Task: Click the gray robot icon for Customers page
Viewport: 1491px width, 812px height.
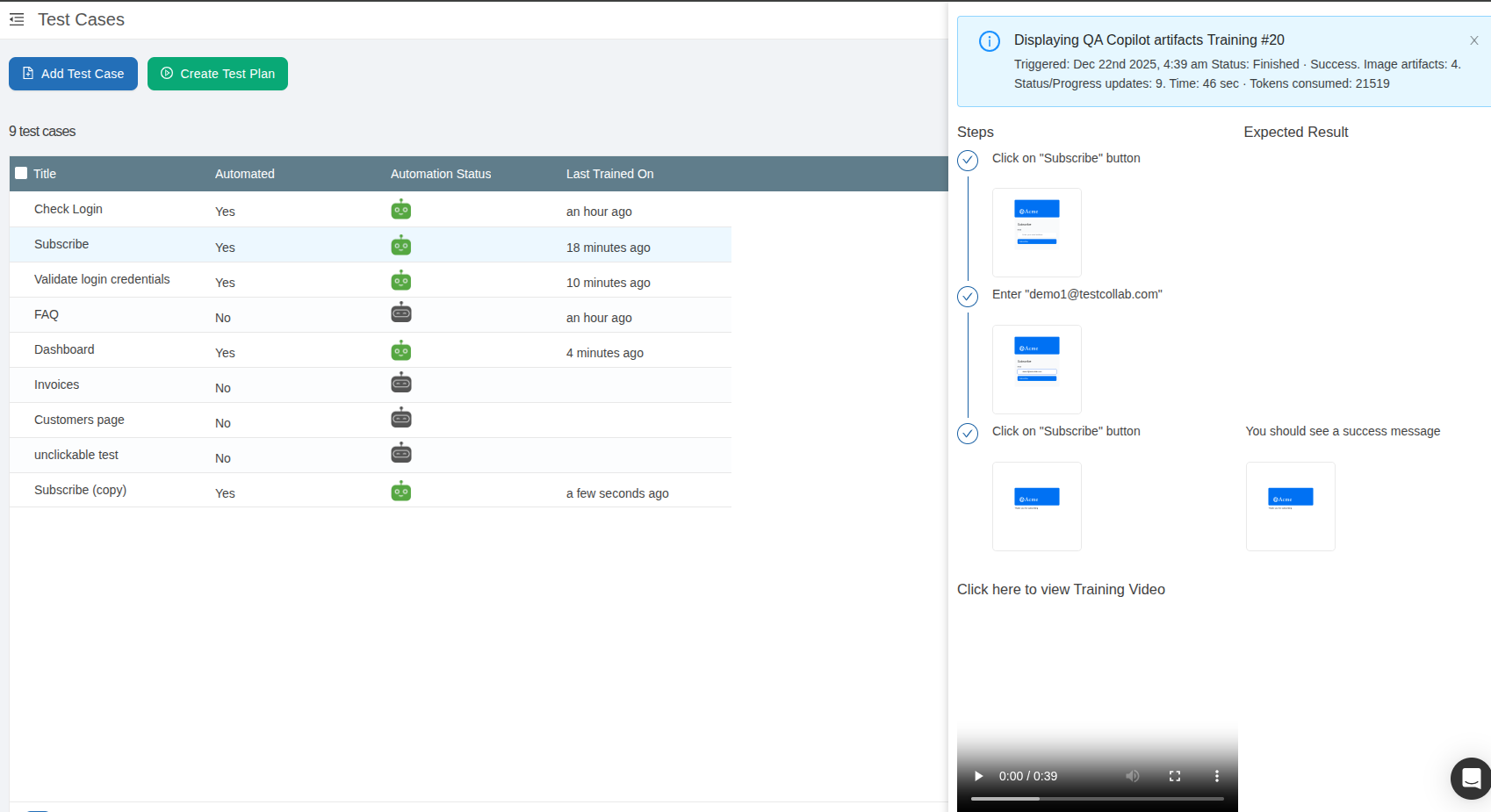Action: click(x=401, y=419)
